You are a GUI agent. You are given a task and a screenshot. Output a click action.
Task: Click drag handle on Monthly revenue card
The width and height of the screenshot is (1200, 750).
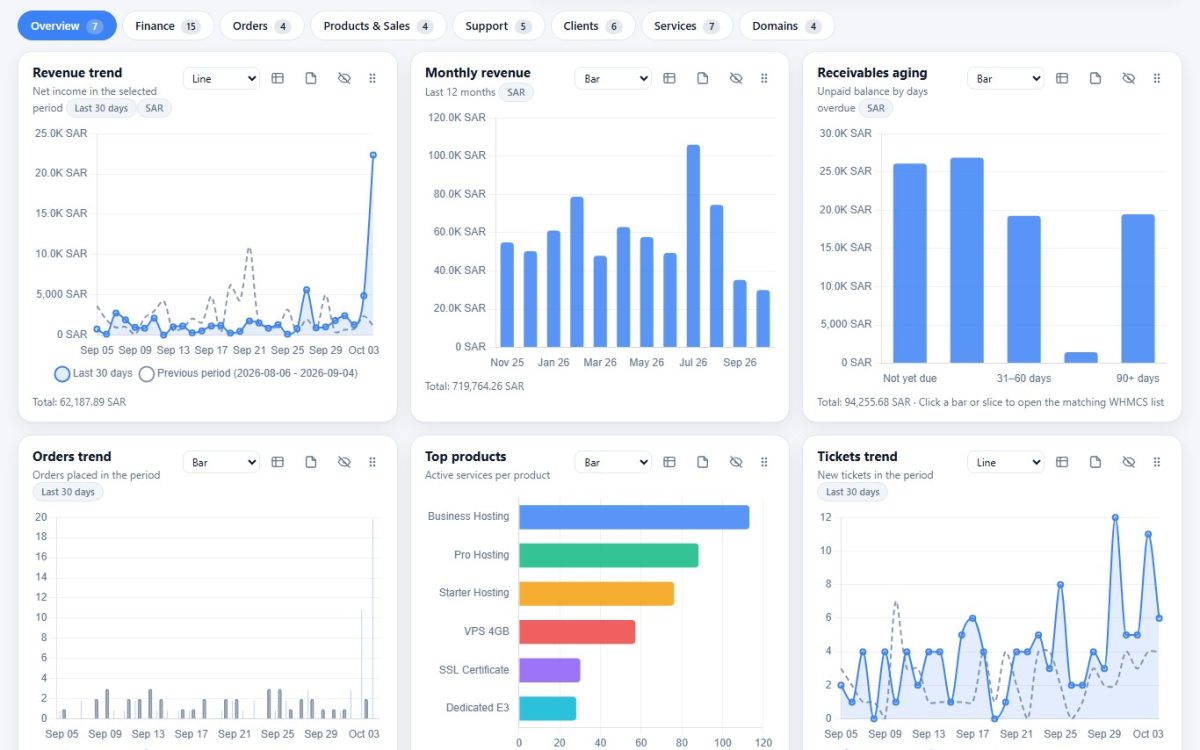pos(764,78)
